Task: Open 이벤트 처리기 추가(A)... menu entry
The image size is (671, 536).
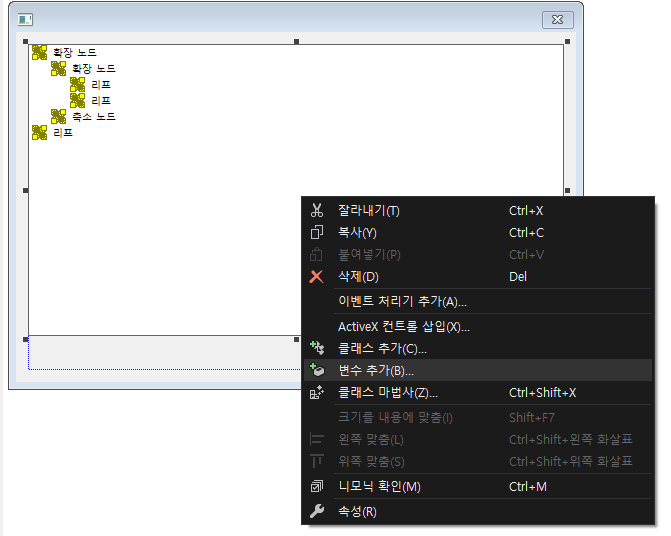Action: coord(478,301)
